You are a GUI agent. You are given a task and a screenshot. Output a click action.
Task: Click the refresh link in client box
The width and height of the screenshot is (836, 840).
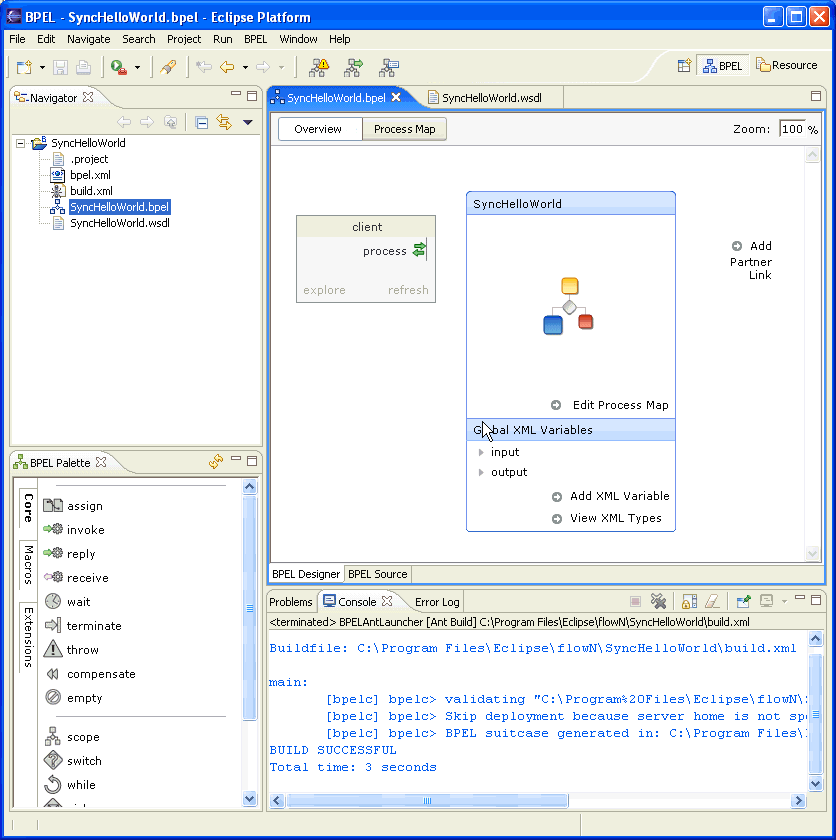[408, 290]
